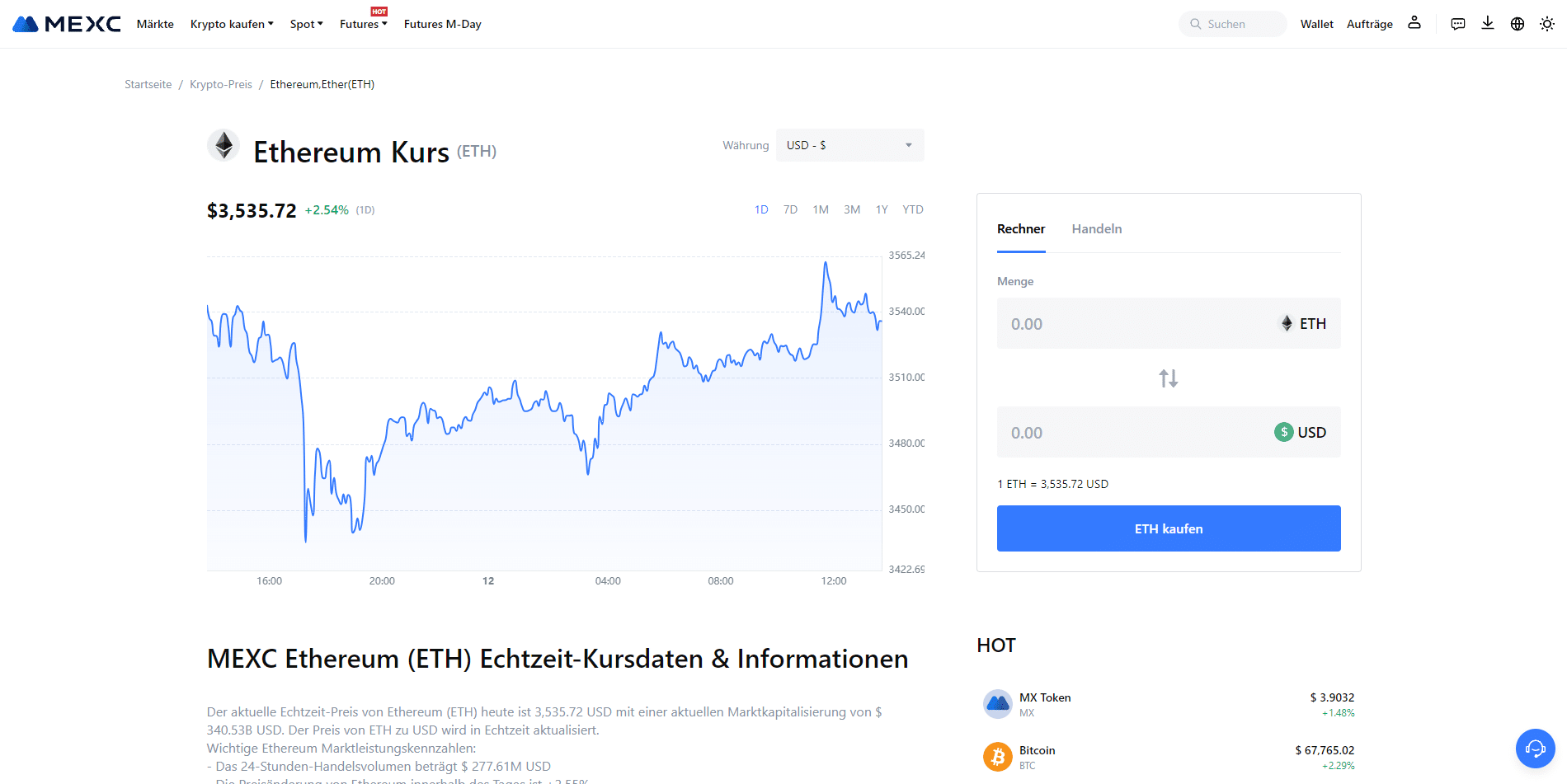Click the MX Token row name

pyautogui.click(x=1045, y=697)
